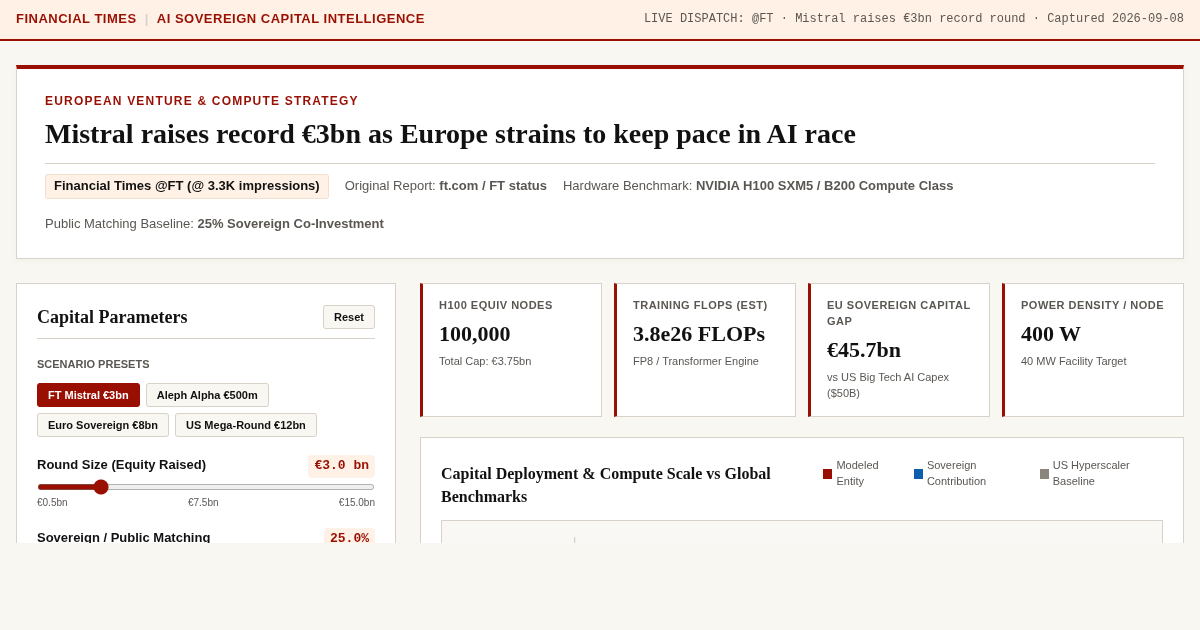Image resolution: width=1200 pixels, height=630 pixels.
Task: Click the 3.8e26 FLOPs training value
Action: tap(699, 334)
